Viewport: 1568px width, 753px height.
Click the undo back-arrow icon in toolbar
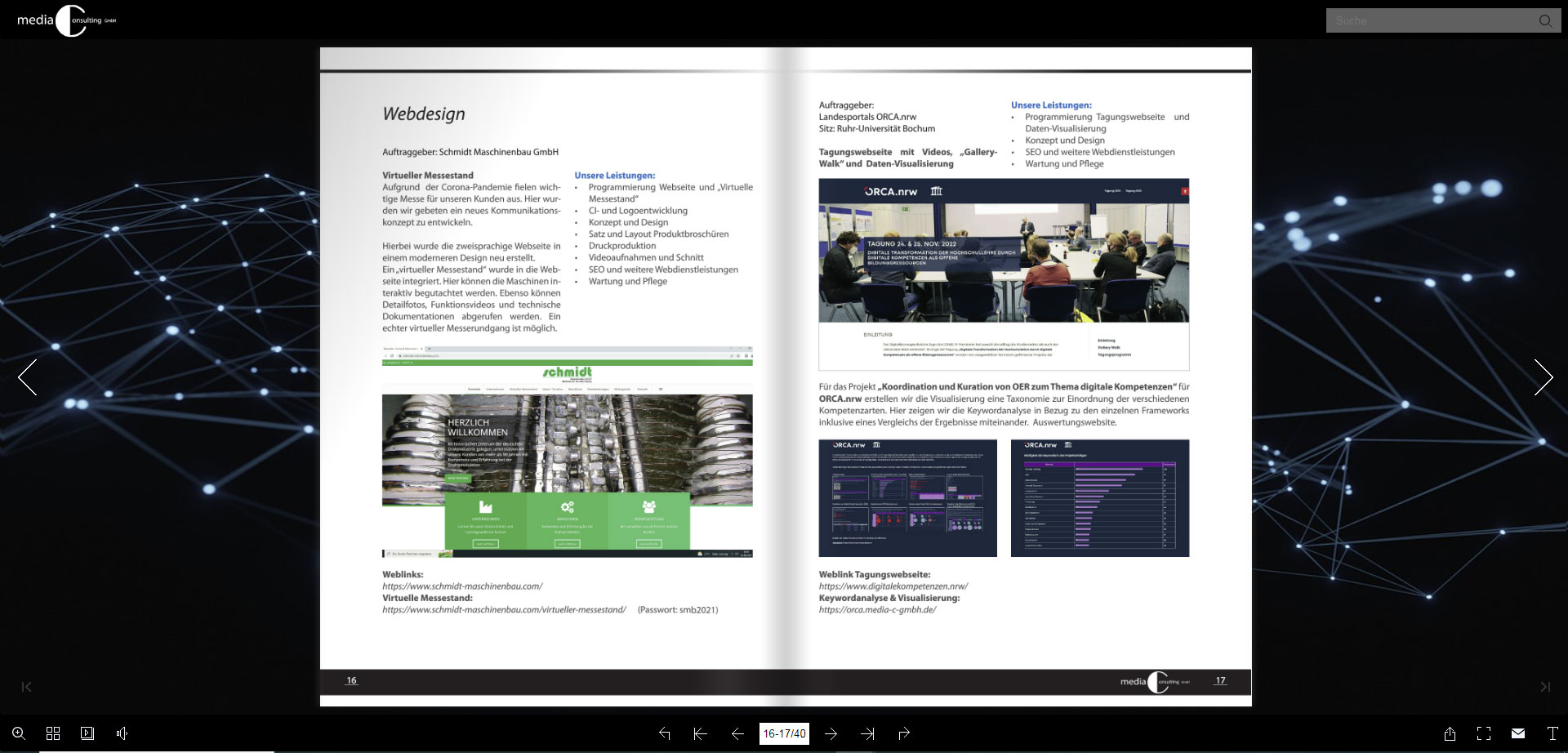click(x=664, y=733)
